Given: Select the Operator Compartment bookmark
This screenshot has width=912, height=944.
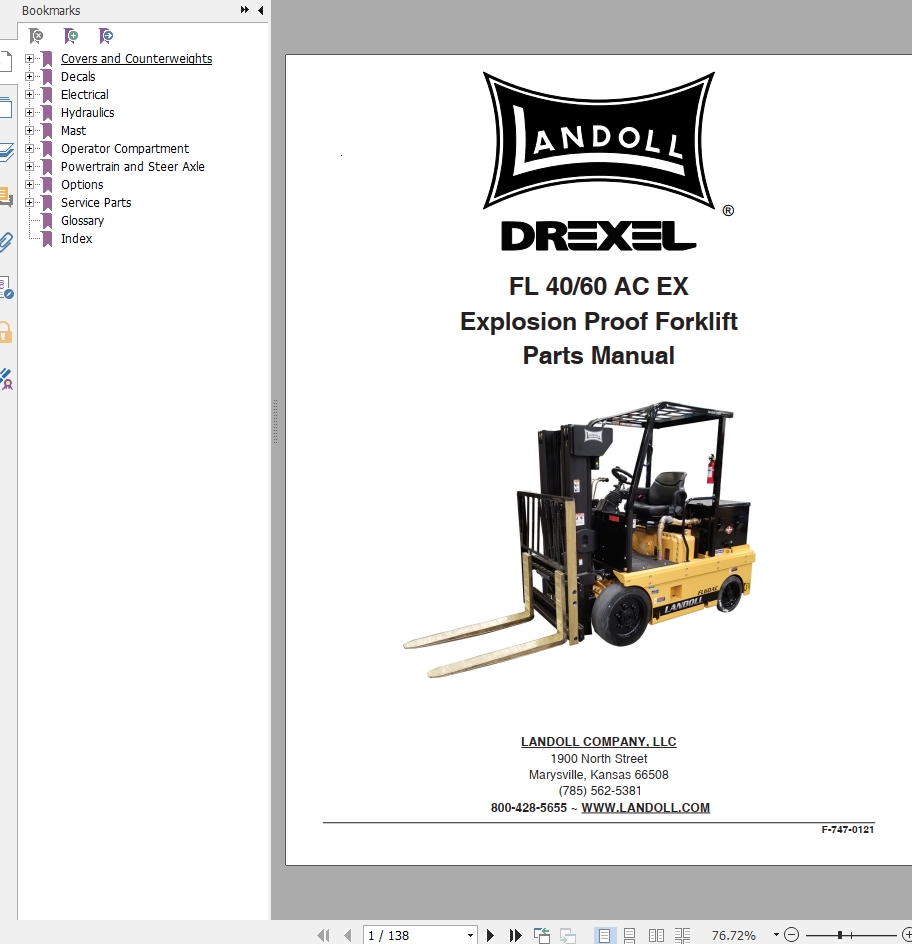Looking at the screenshot, I should tap(125, 149).
